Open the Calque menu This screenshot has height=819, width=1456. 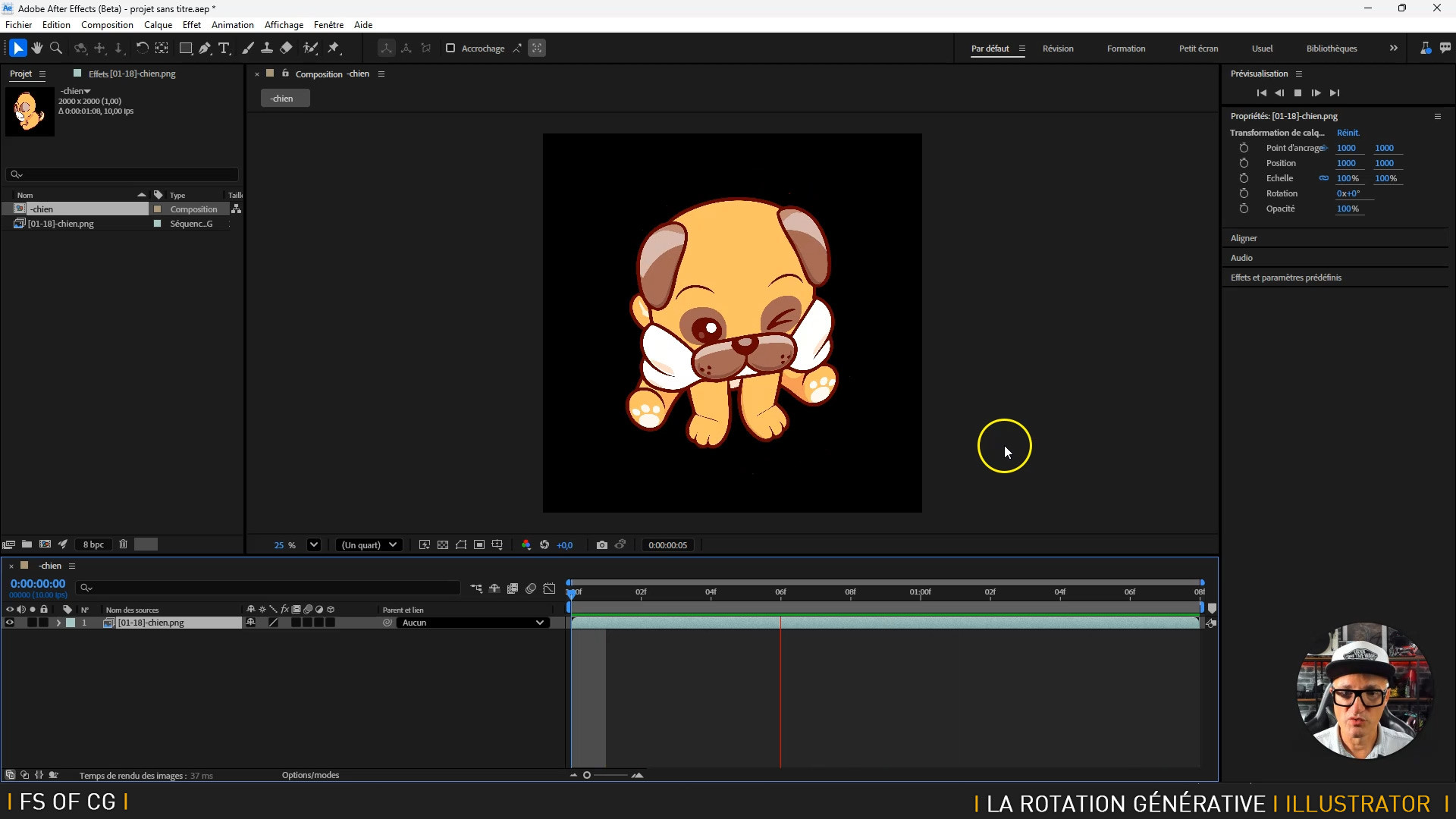click(x=158, y=24)
